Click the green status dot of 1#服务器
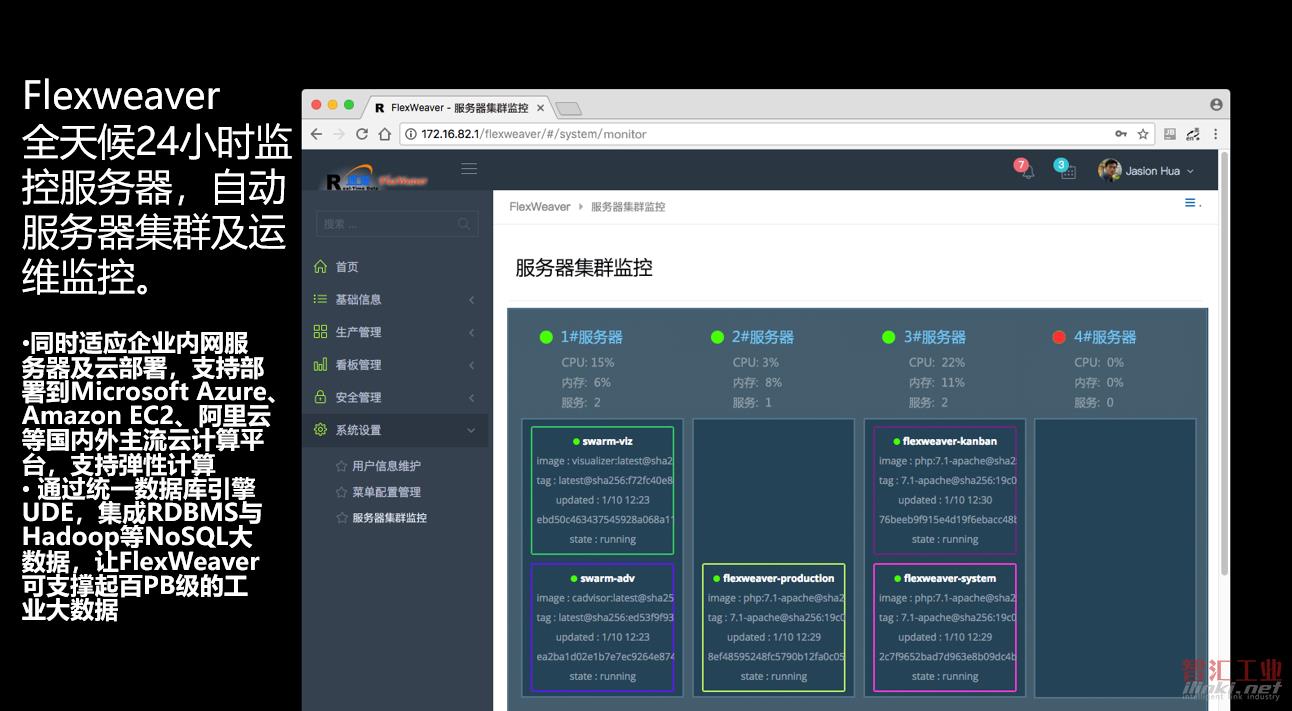The image size is (1292, 711). pos(546,337)
